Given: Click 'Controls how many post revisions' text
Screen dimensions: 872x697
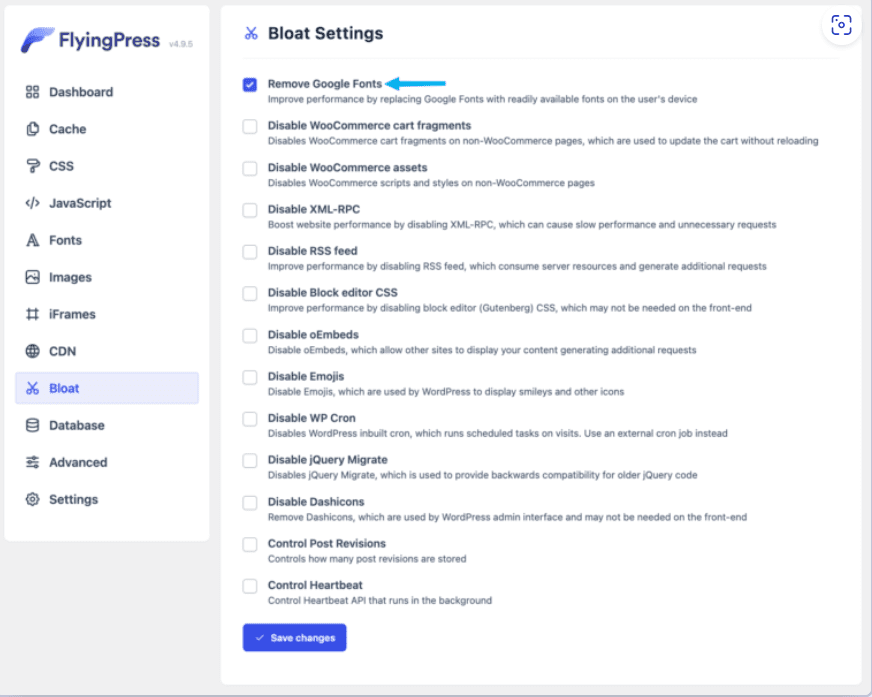Looking at the screenshot, I should [367, 558].
